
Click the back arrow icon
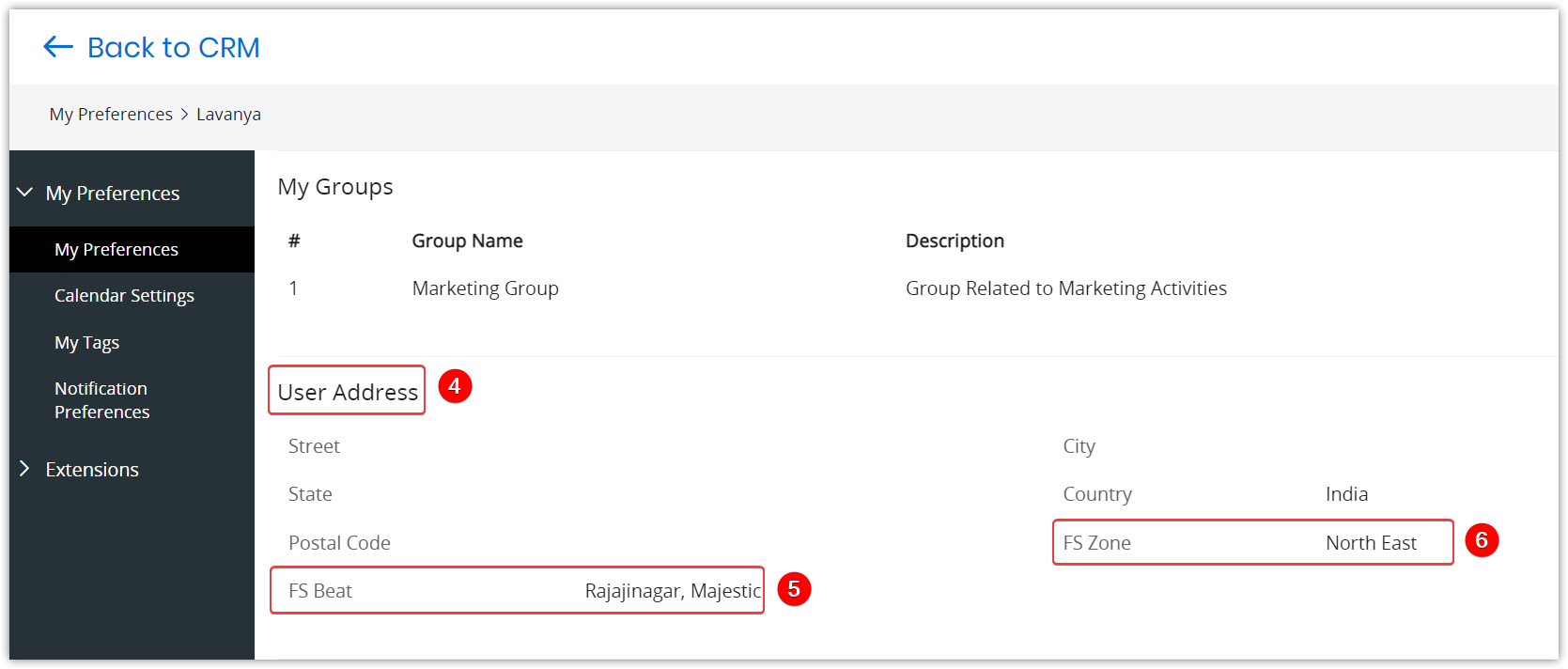58,47
